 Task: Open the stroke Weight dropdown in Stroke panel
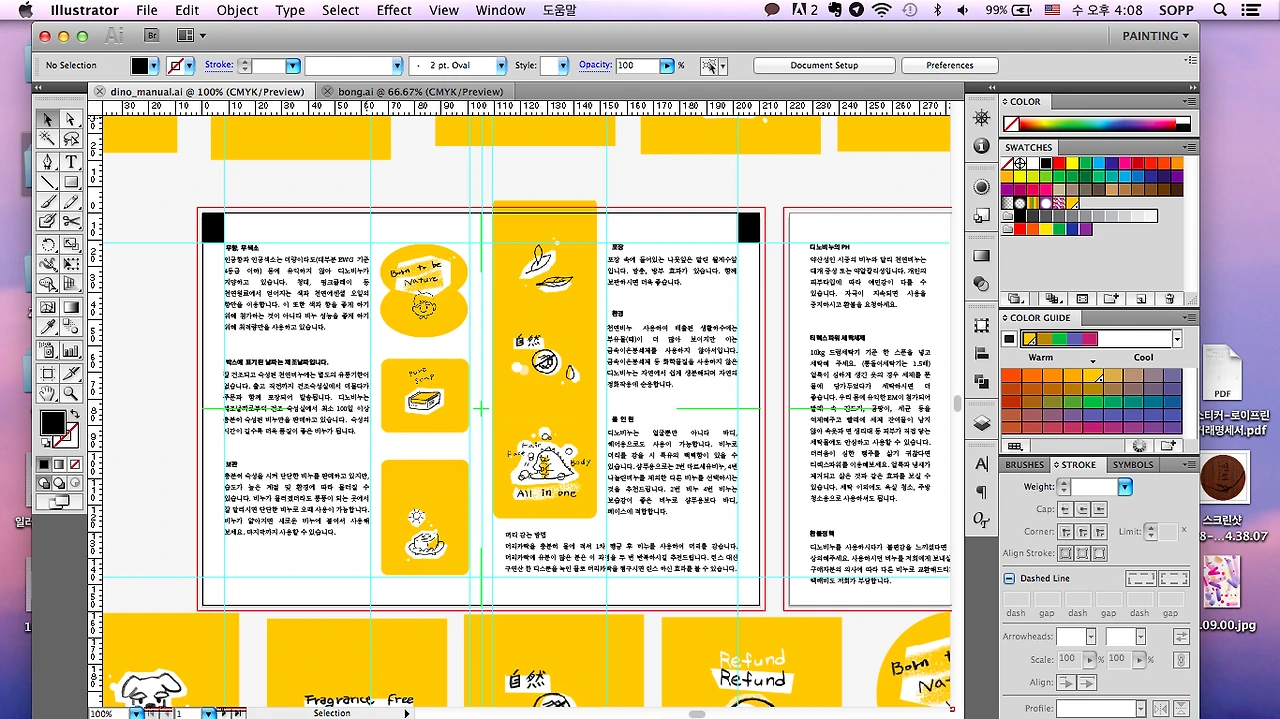pos(1125,487)
